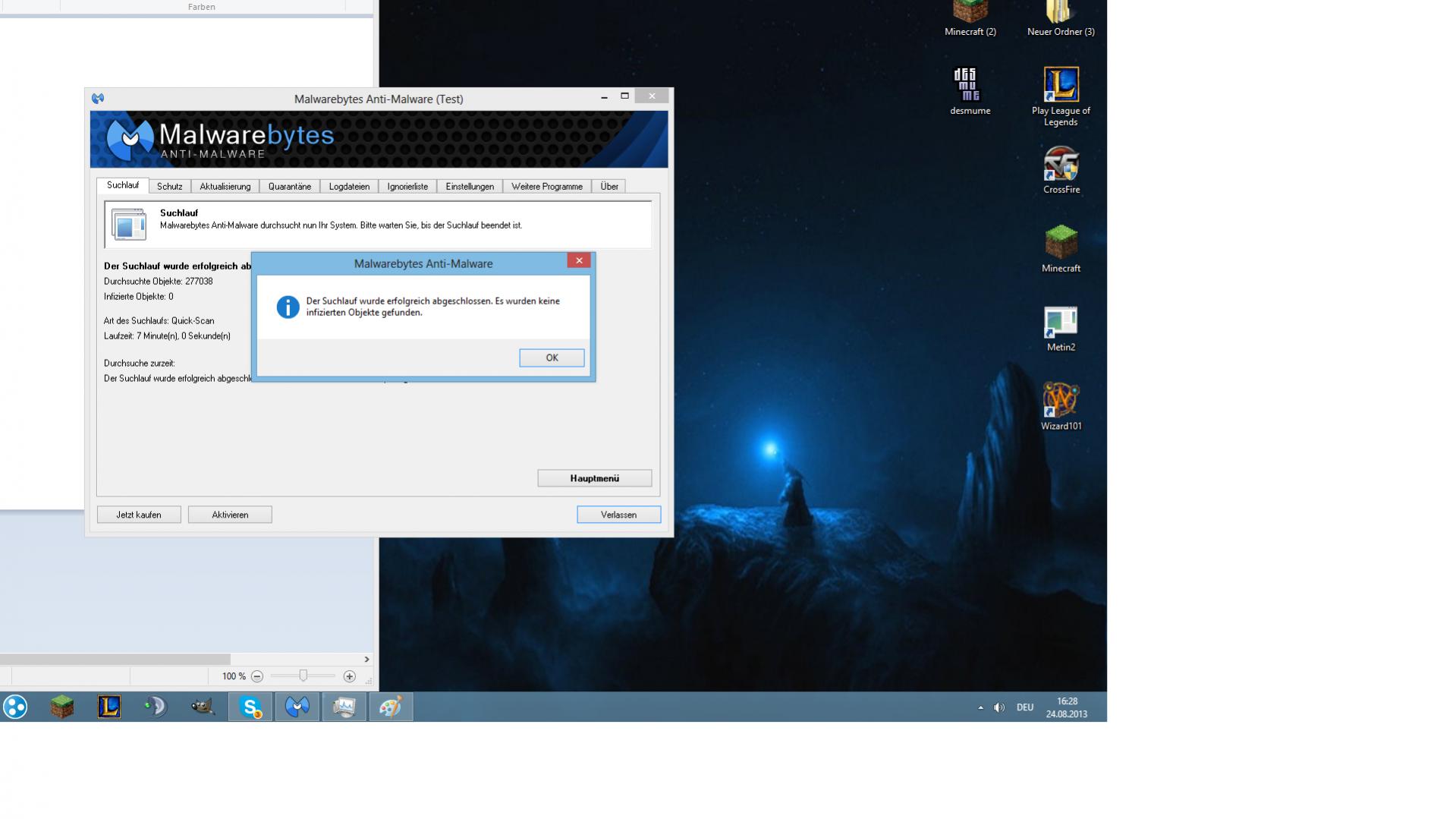
Task: Click the blue information icon in the dialog
Action: coord(288,307)
